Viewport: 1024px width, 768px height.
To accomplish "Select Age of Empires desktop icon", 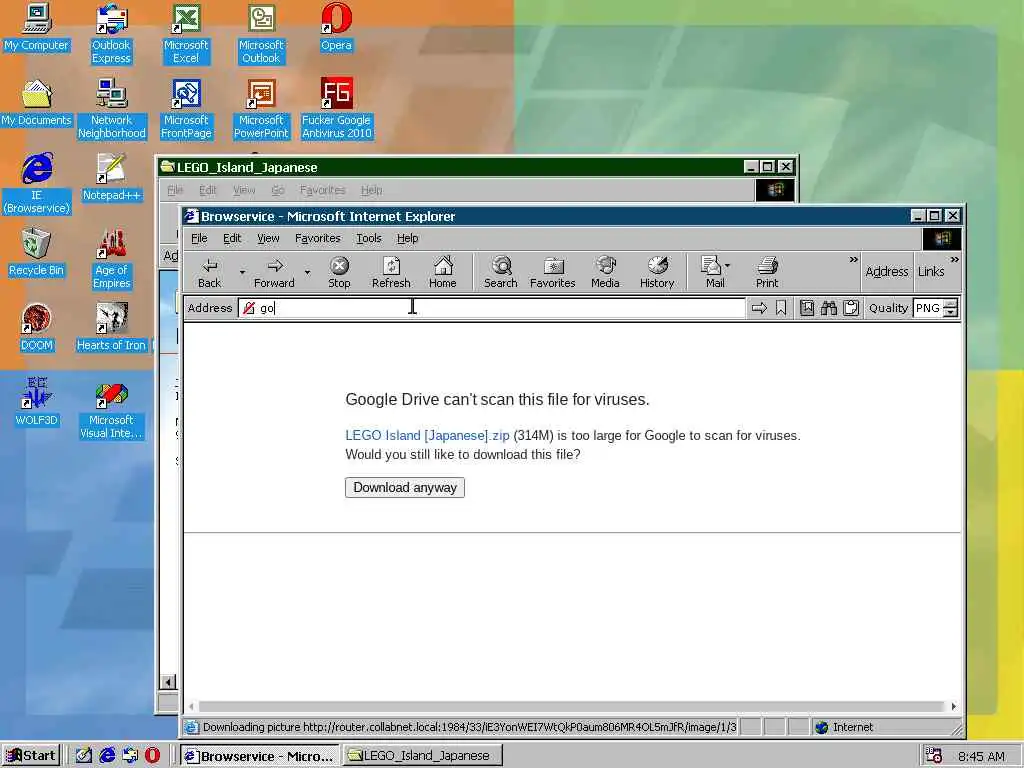I will pyautogui.click(x=111, y=259).
